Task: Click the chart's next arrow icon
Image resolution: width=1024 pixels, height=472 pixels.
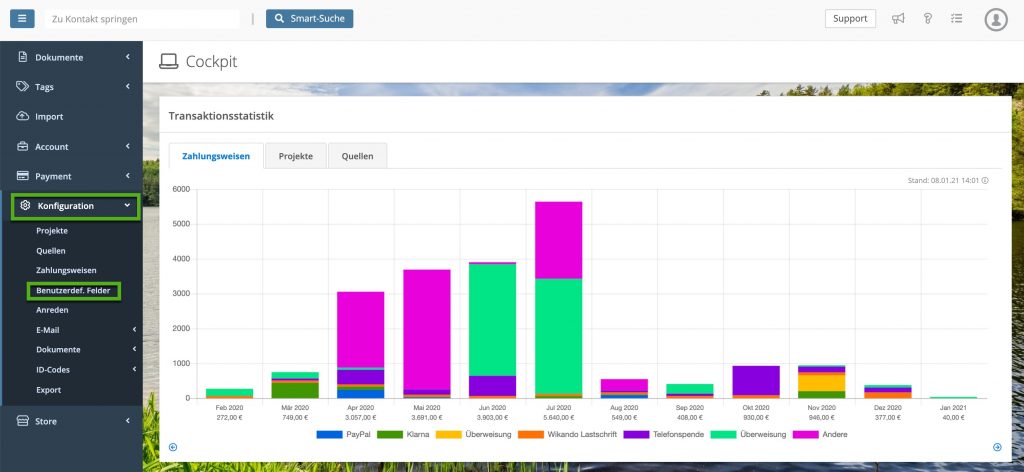Action: (x=997, y=447)
